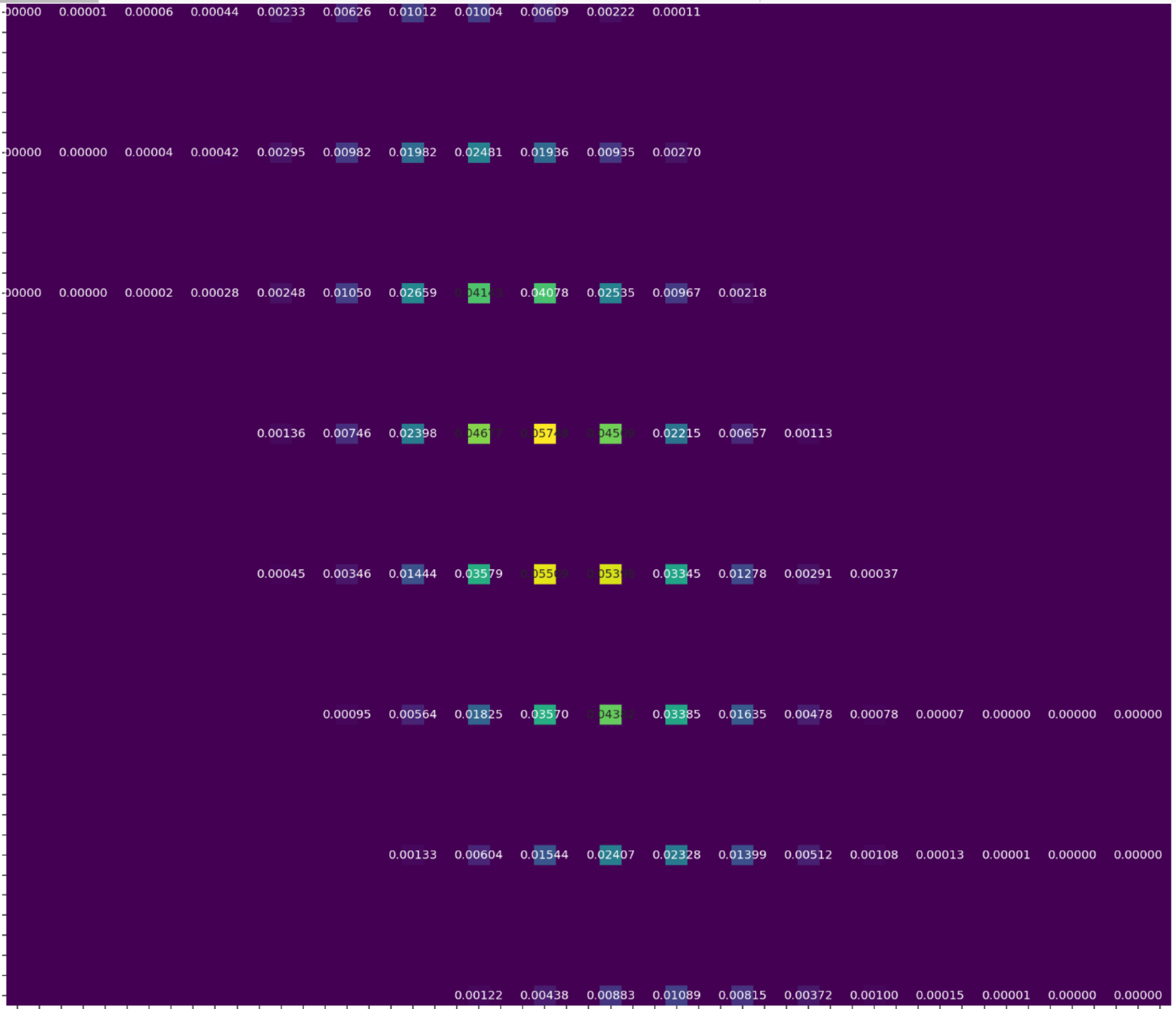Click the cell labeled 0.03385
1176x1009 pixels.
coord(676,714)
